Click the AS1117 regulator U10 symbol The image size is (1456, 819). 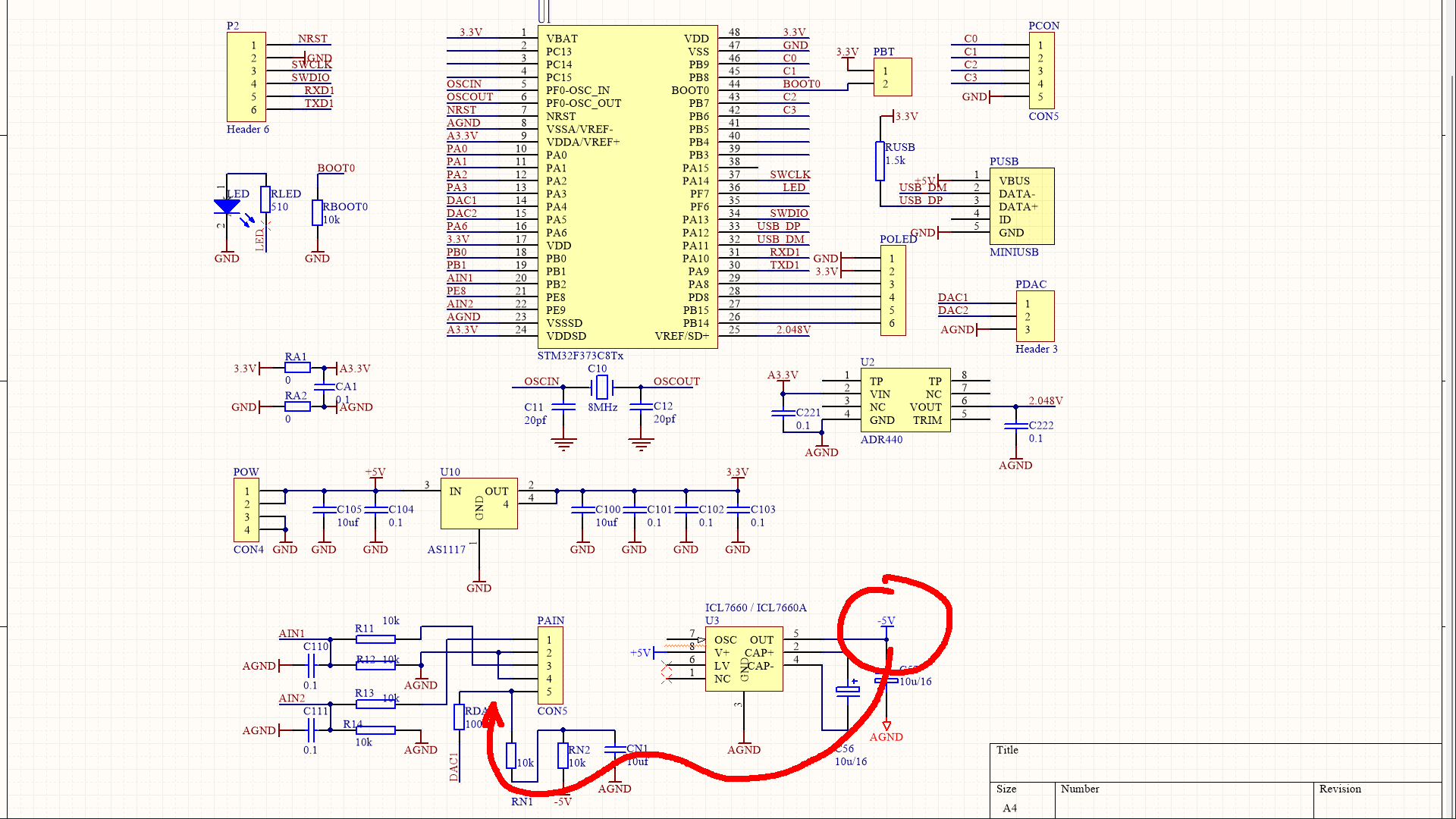479,503
